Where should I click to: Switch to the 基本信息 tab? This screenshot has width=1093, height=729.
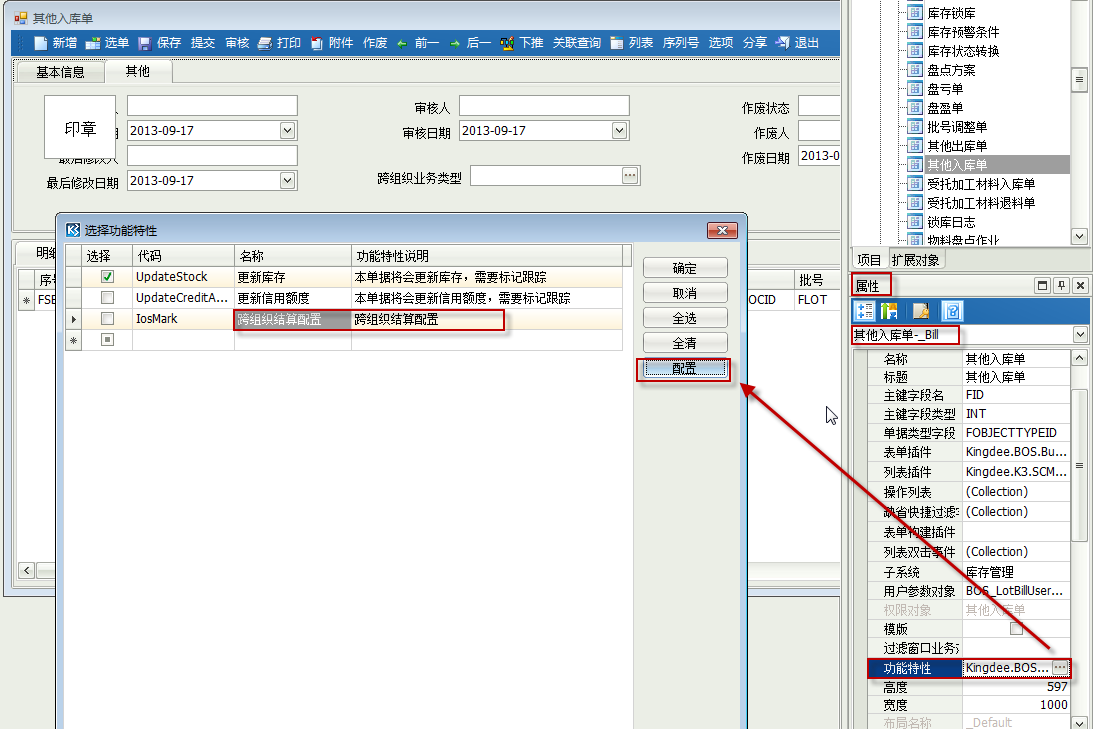(x=60, y=72)
